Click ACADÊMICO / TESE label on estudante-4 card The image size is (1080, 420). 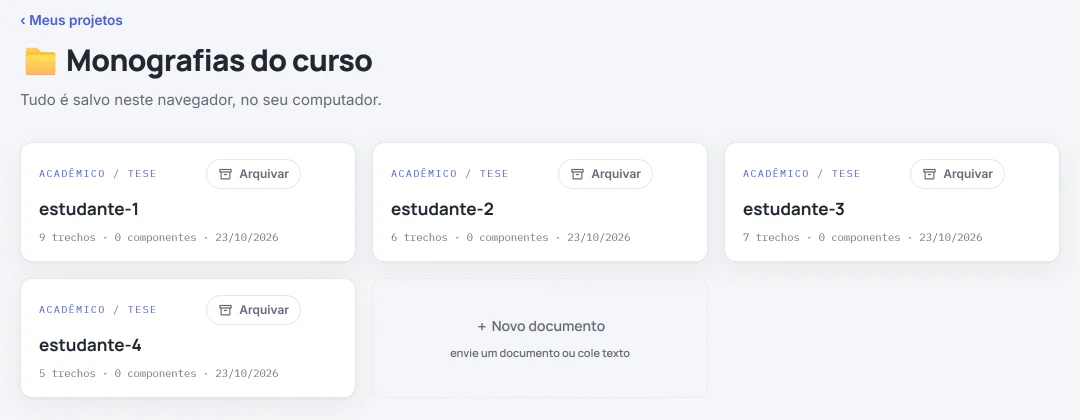98,310
